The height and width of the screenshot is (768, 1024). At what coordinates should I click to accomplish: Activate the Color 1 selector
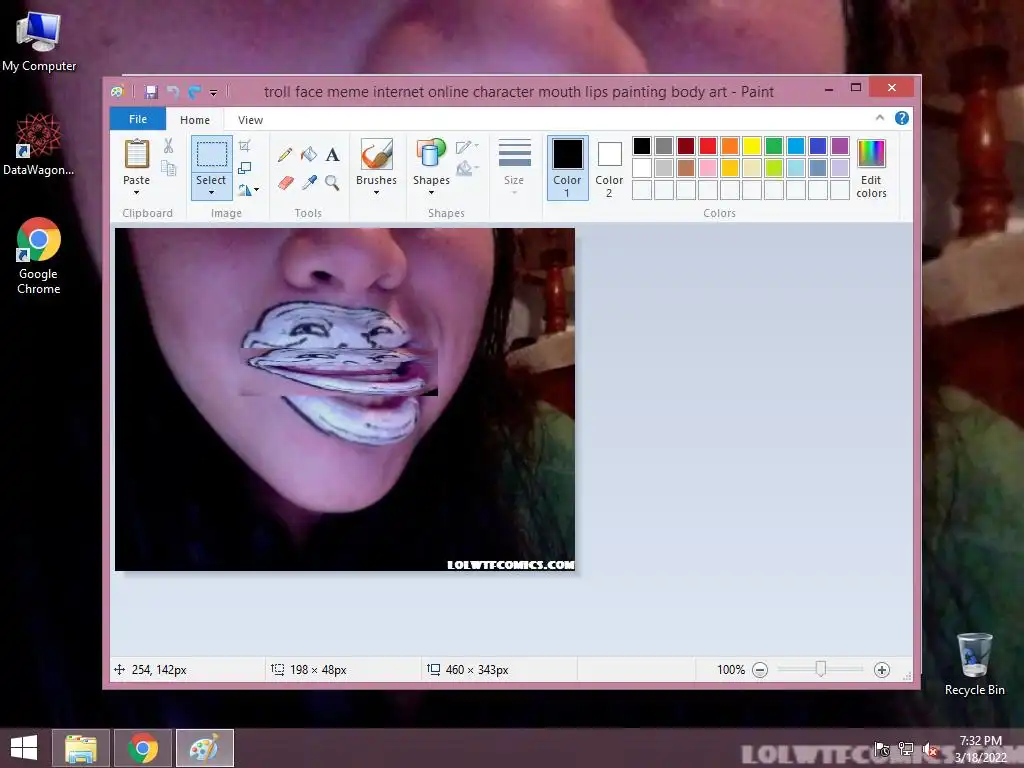568,168
